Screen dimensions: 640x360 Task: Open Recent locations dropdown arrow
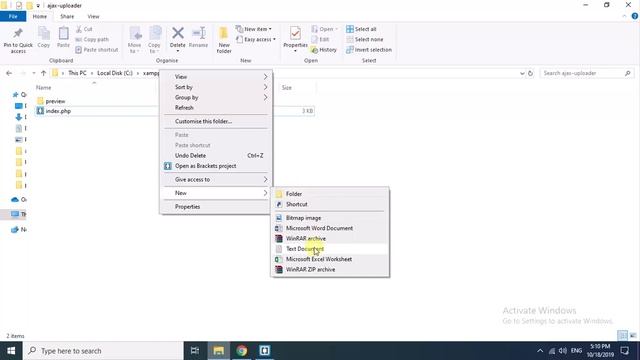tap(33, 73)
